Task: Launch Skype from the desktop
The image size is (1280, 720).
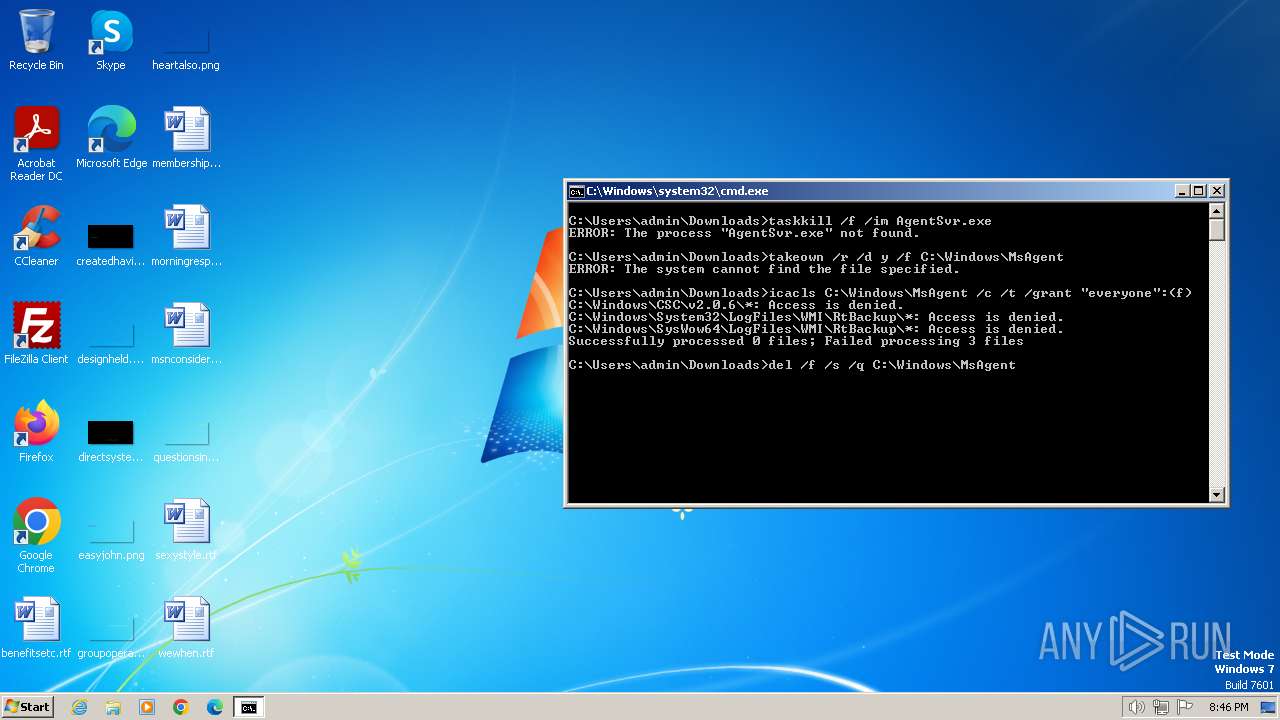Action: pos(110,40)
